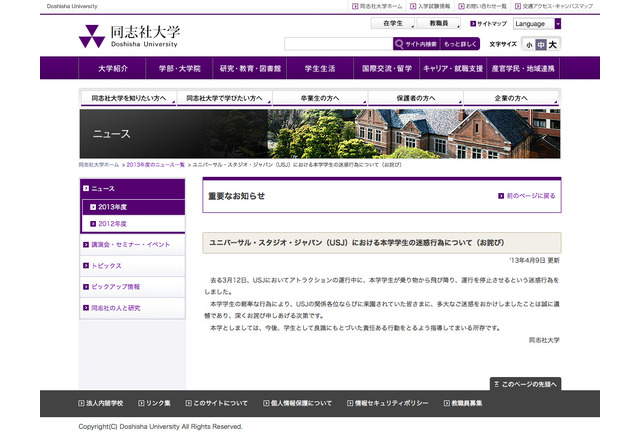Click the 重要なお知らせ heading
The width and height of the screenshot is (640, 437).
click(236, 196)
